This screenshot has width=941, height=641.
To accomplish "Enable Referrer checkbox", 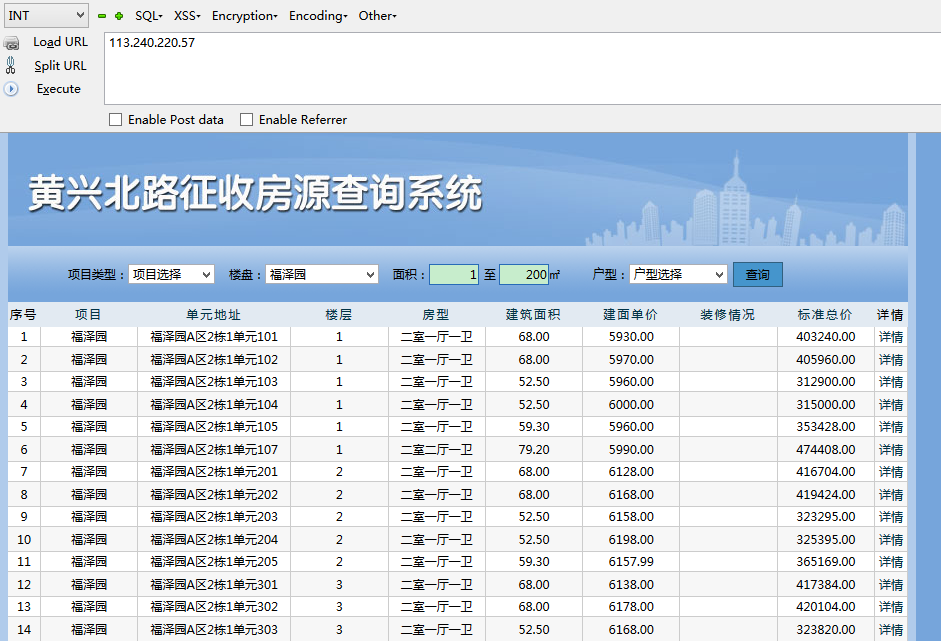I will (x=246, y=119).
